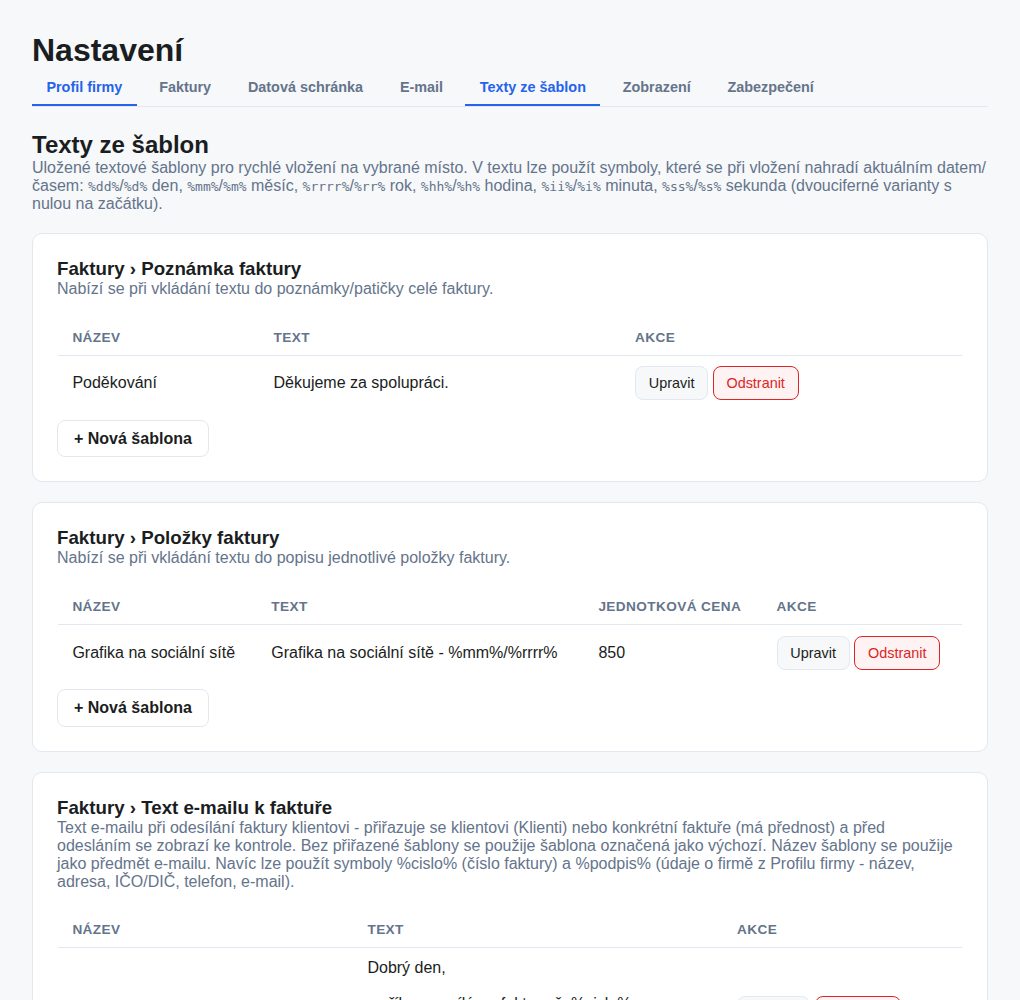Click the text 'Děkujeme za spolupráci.'
1020x1000 pixels.
[360, 383]
